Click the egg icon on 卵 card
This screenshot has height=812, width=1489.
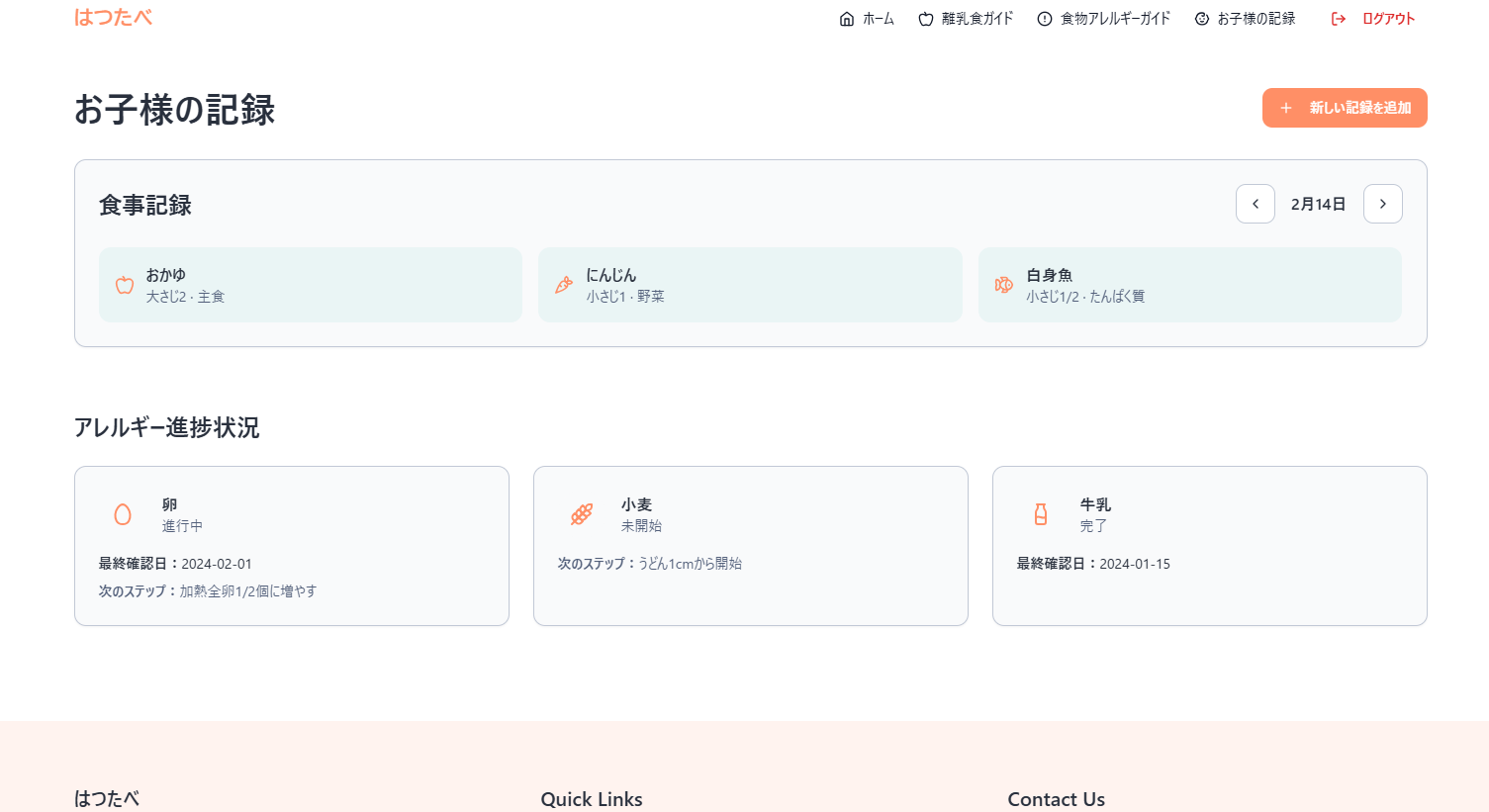[x=123, y=514]
